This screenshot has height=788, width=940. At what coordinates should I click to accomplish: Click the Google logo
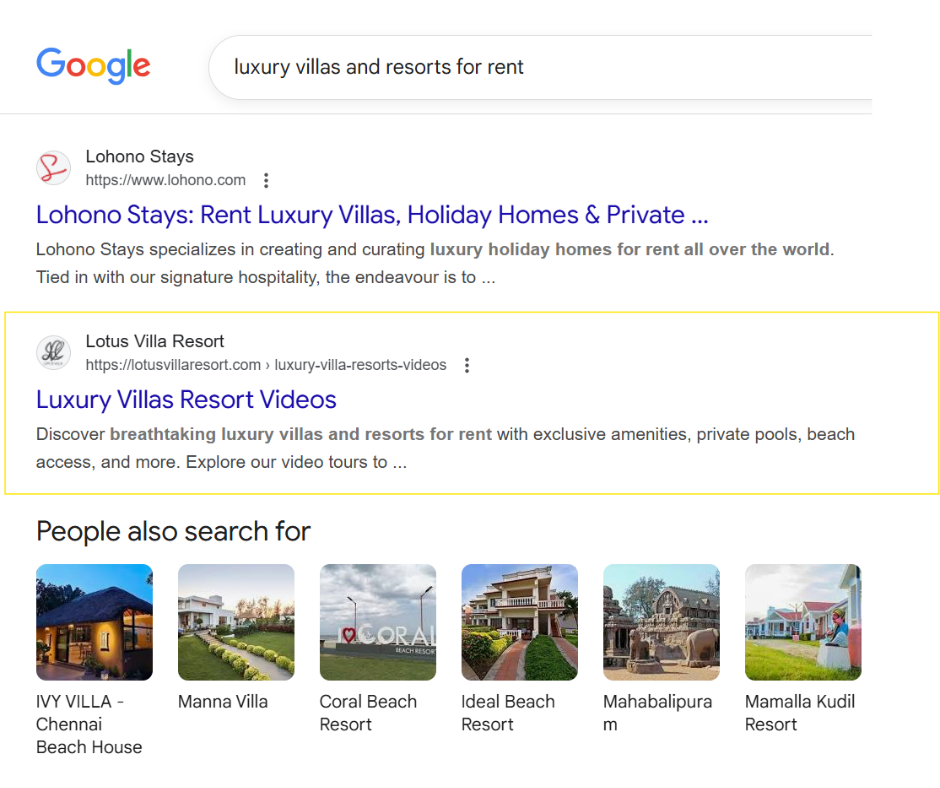[x=93, y=66]
